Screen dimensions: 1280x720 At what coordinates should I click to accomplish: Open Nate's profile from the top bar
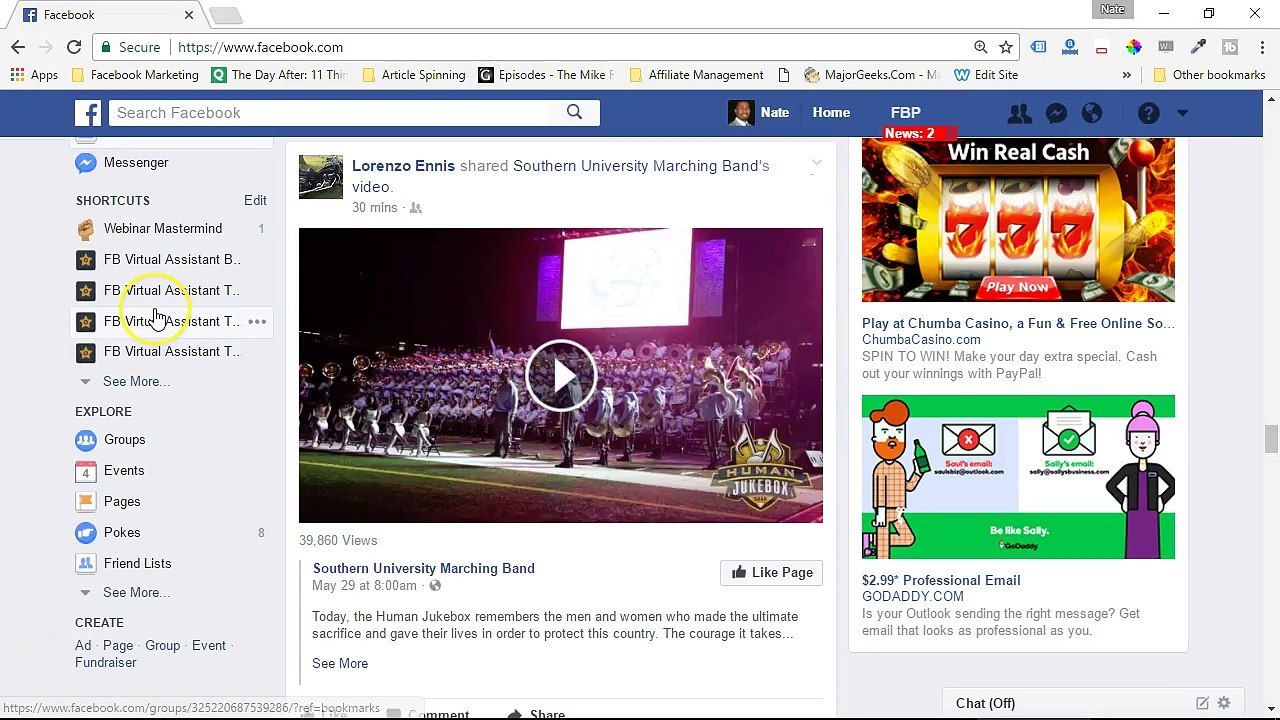pyautogui.click(x=775, y=113)
